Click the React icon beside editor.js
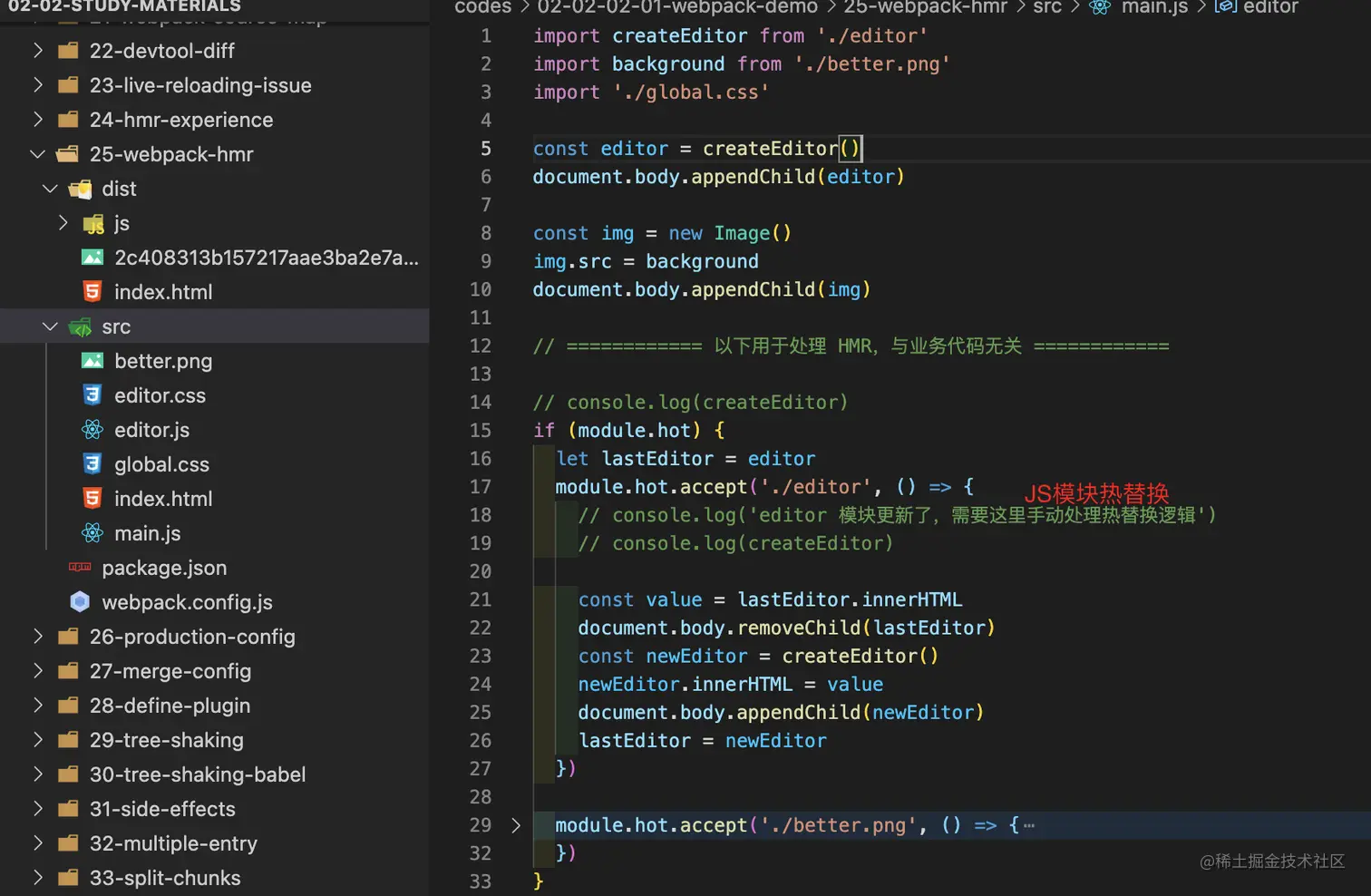 [92, 430]
